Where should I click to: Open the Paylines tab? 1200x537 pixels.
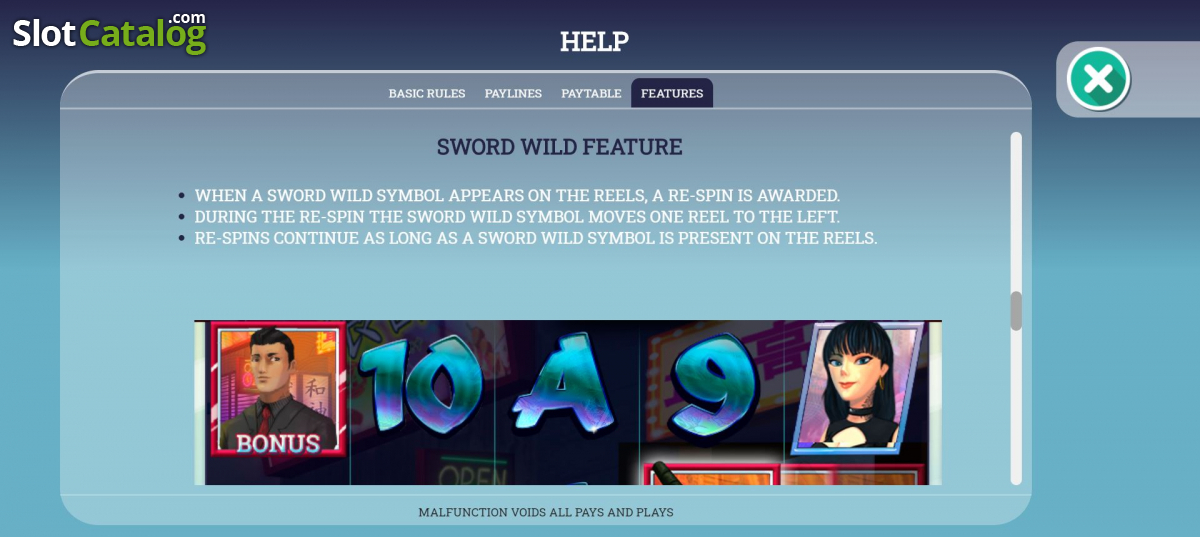point(513,93)
